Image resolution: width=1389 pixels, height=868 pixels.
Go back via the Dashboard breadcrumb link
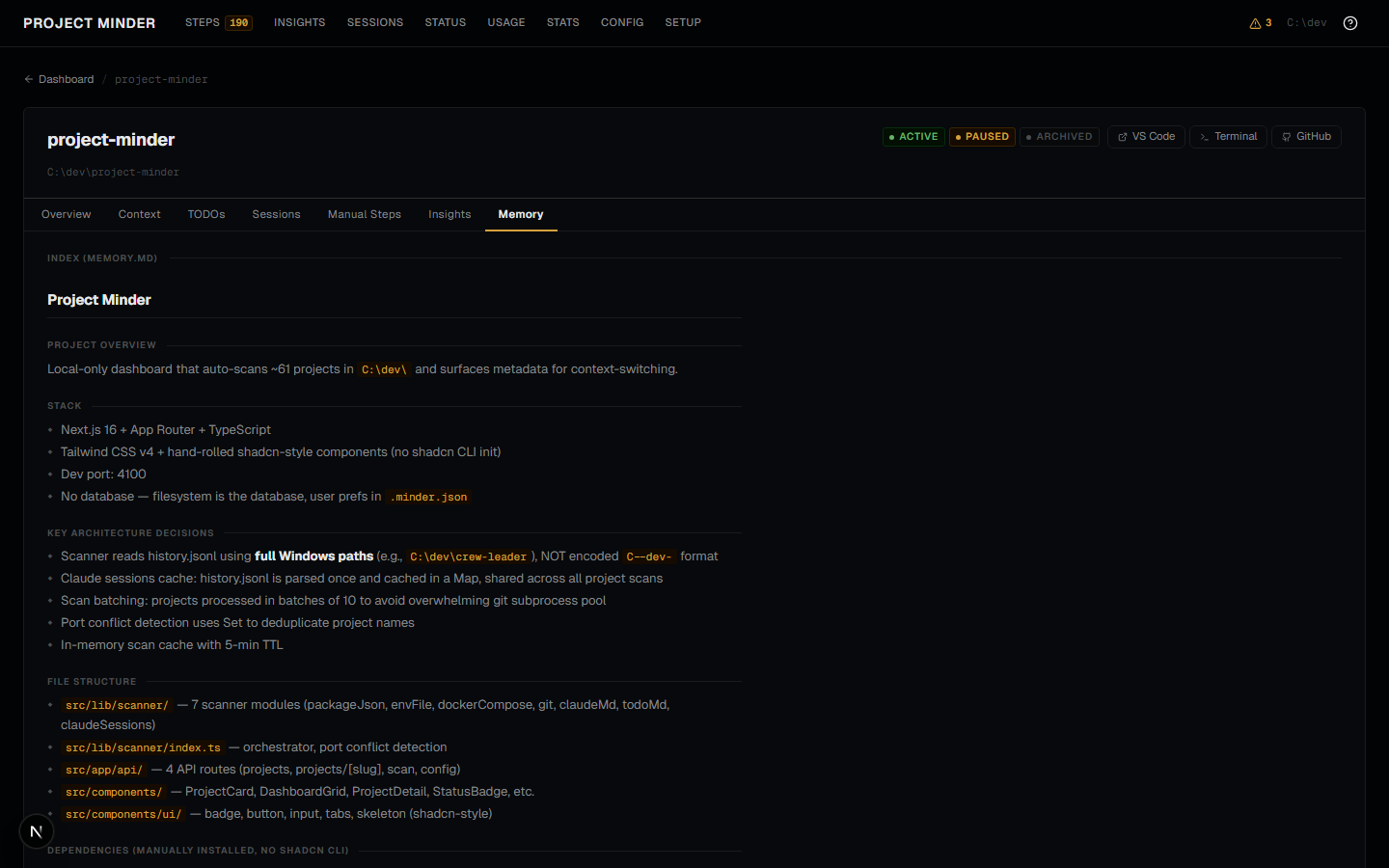tap(66, 78)
